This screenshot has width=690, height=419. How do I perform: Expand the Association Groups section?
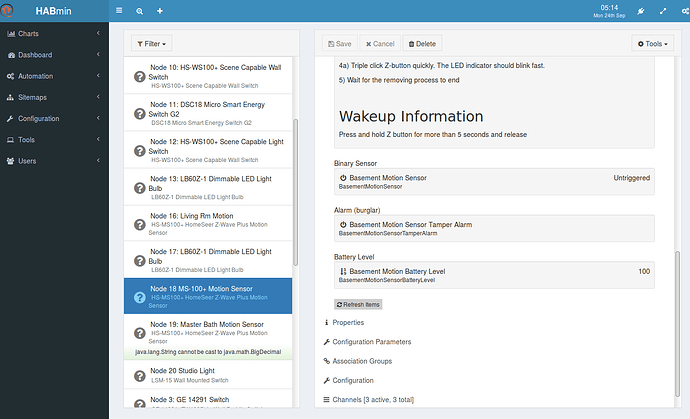(x=362, y=361)
